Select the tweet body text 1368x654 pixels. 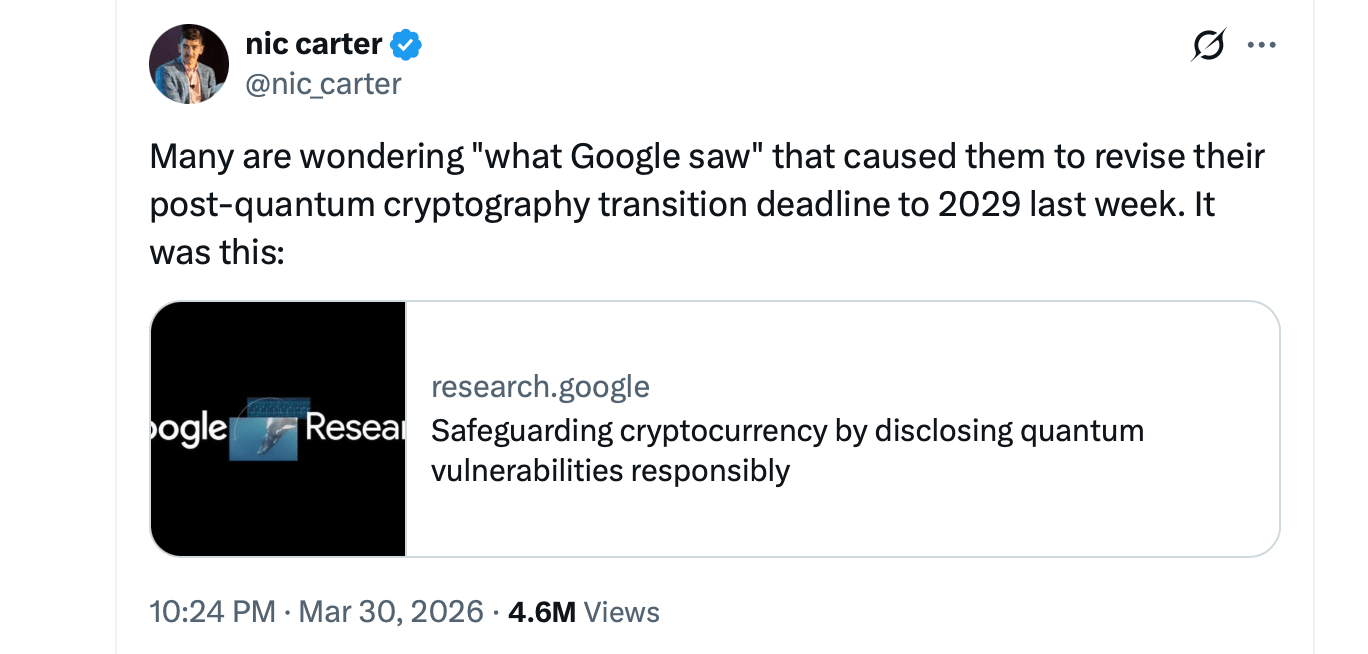coord(700,203)
